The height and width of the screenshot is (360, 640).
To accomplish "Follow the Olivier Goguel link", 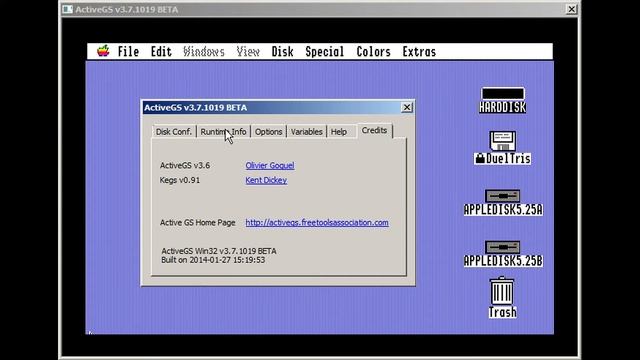I will [x=270, y=165].
